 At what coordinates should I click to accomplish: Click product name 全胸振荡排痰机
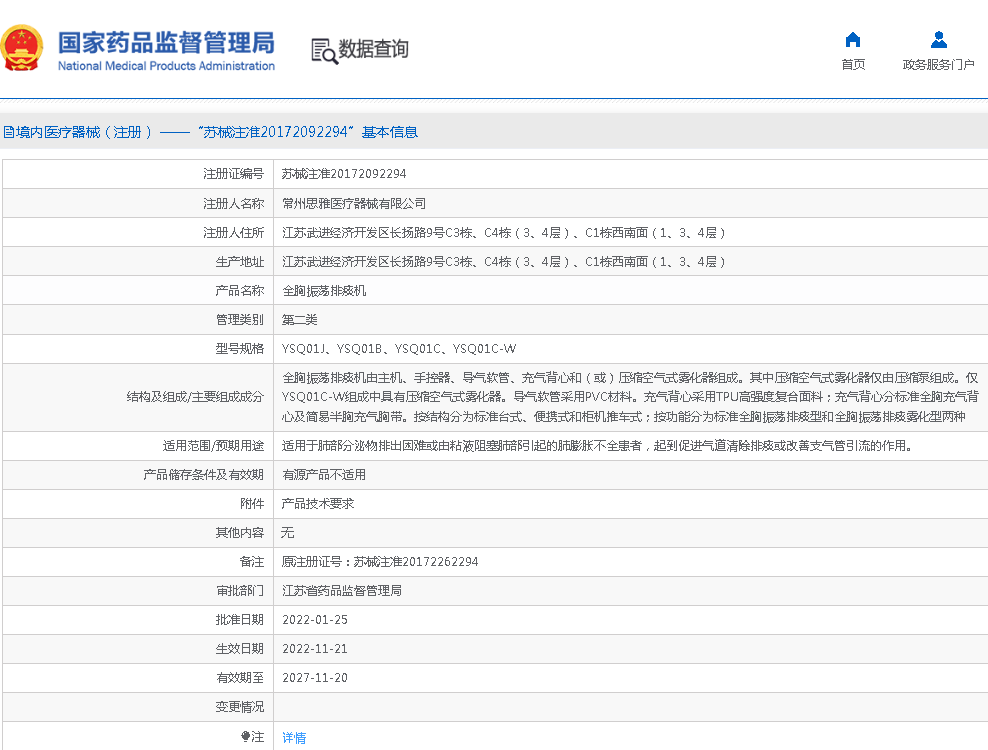click(x=324, y=291)
